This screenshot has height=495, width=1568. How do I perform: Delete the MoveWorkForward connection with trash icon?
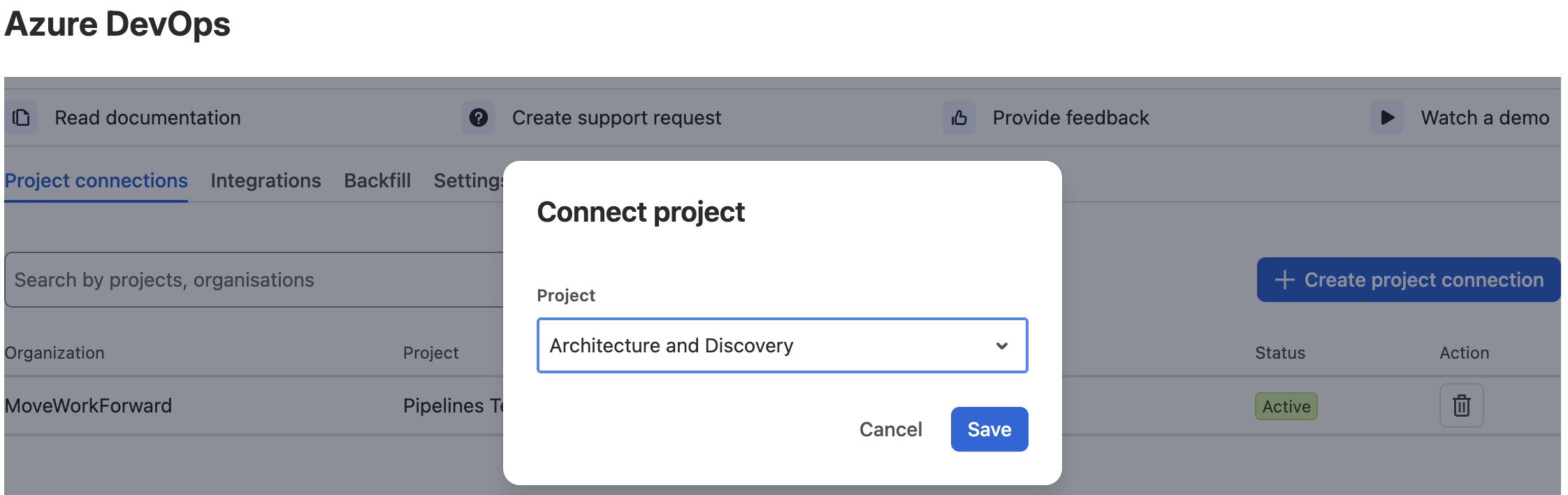tap(1461, 406)
